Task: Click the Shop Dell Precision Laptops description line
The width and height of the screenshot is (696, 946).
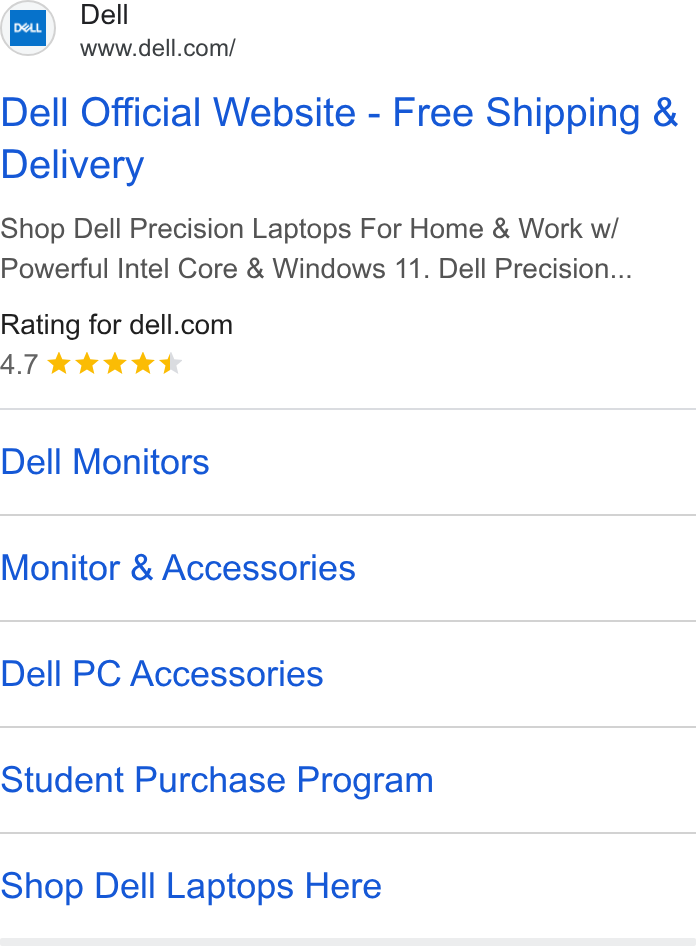Action: point(309,229)
